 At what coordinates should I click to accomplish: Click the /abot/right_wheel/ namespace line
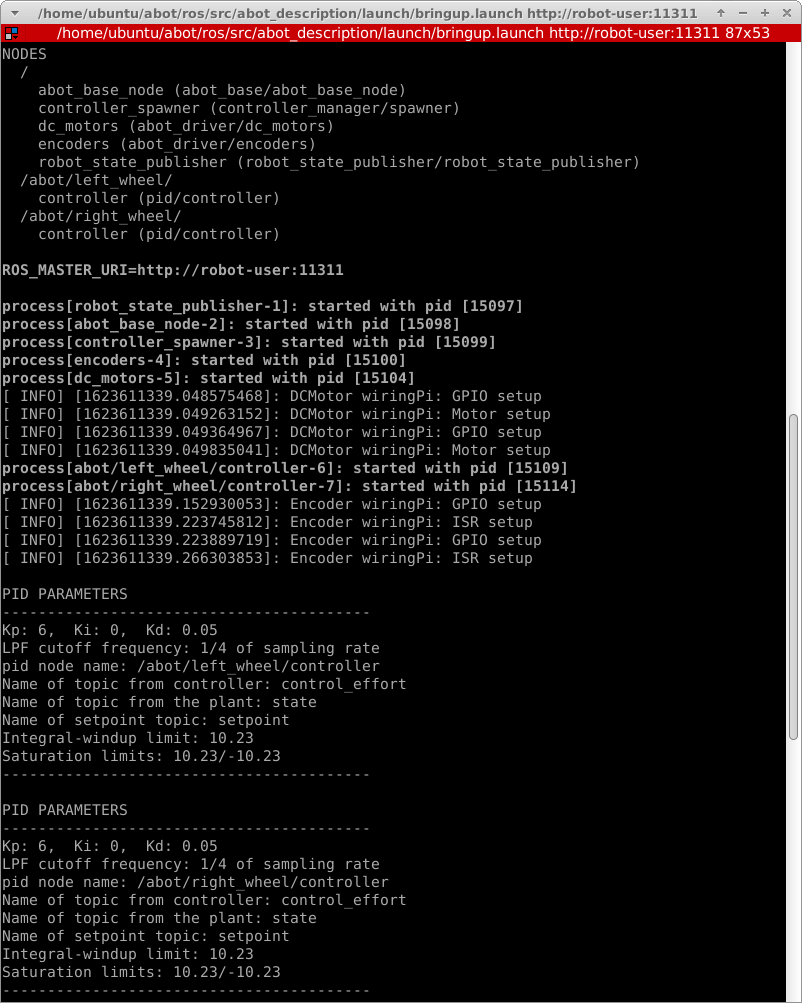(100, 216)
